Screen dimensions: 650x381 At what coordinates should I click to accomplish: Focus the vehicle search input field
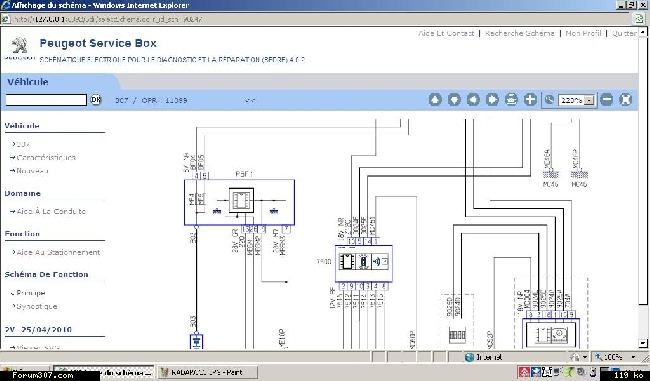pos(46,100)
